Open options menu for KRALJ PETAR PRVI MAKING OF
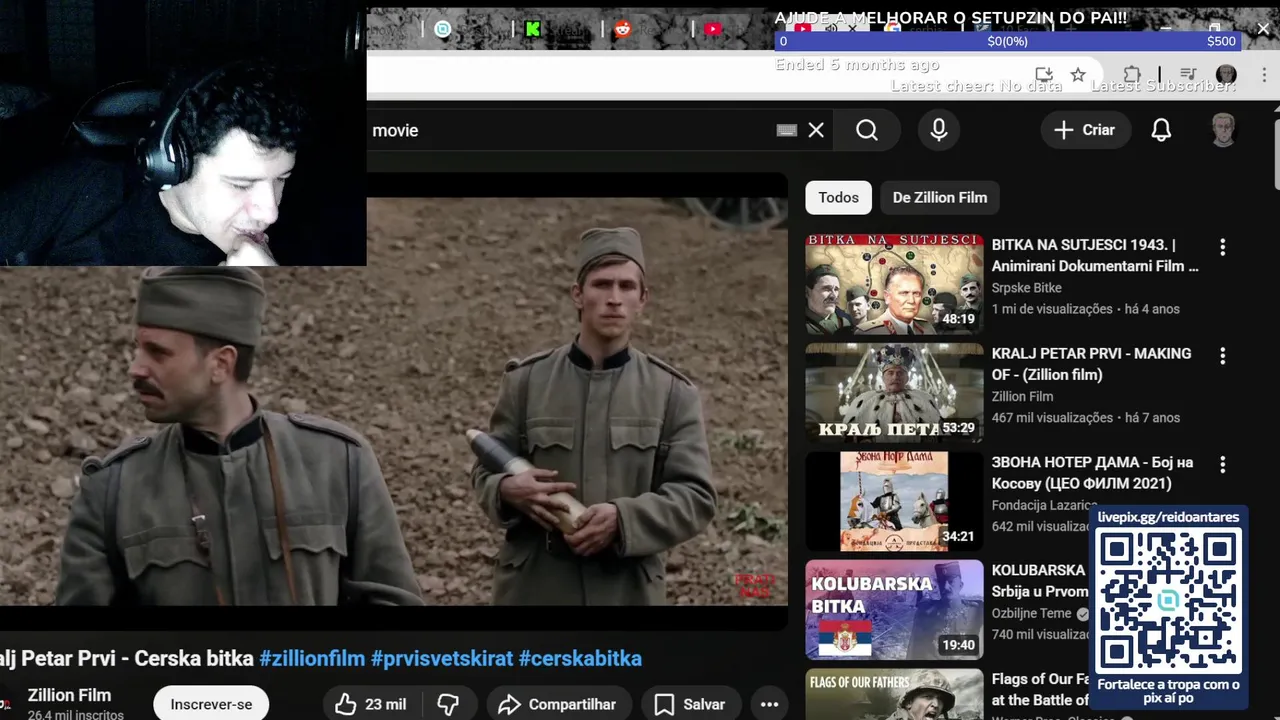This screenshot has height=720, width=1280. click(x=1222, y=356)
